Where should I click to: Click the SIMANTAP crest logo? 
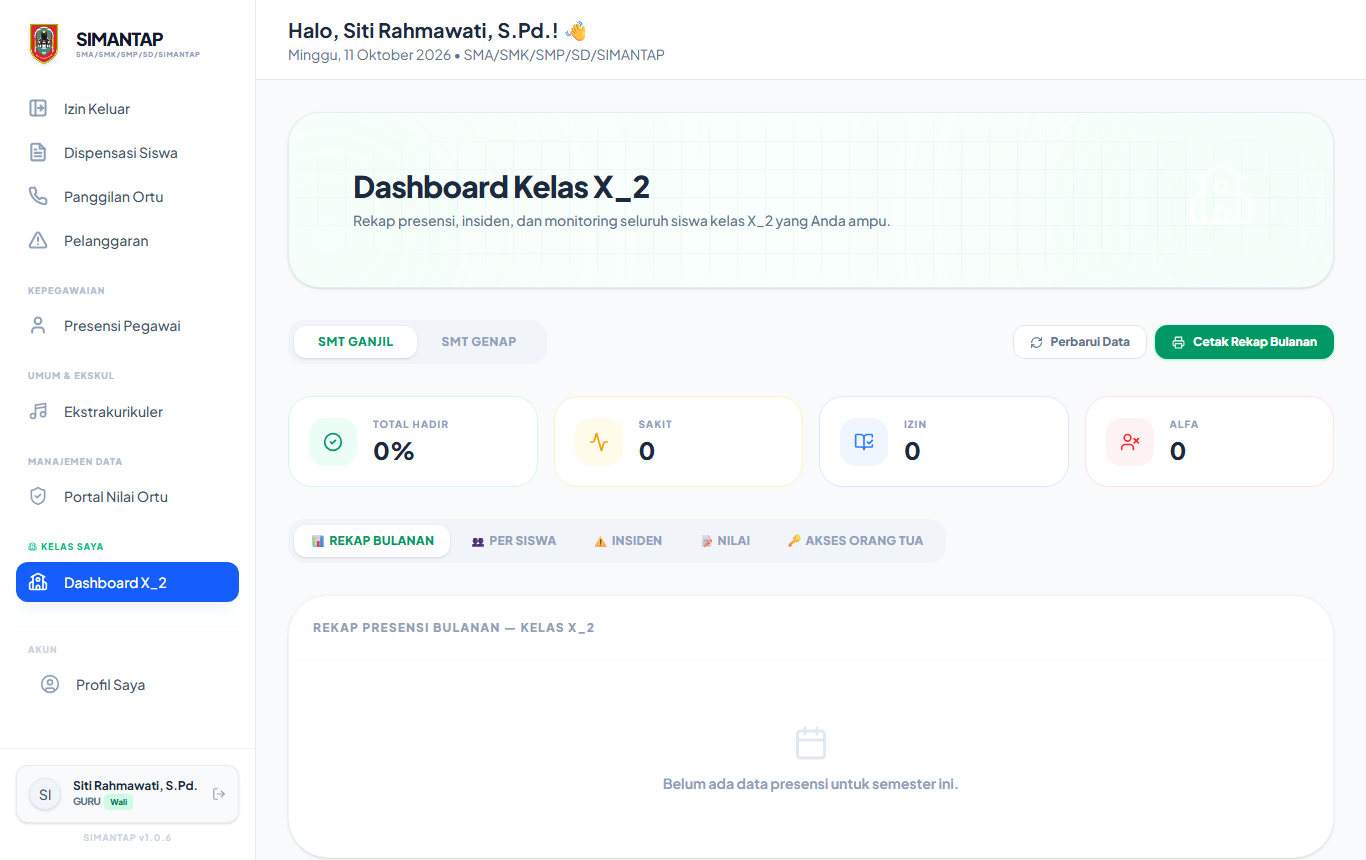click(44, 44)
